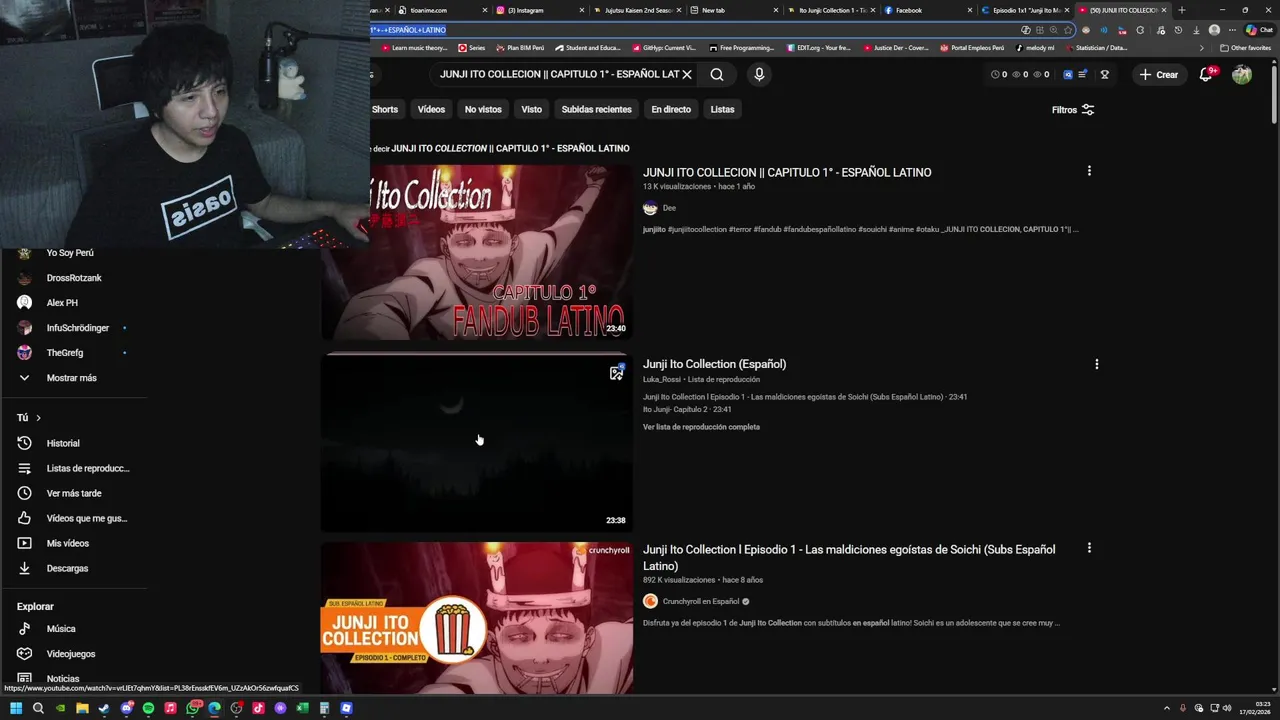The height and width of the screenshot is (720, 1280).
Task: Open File Explorer from the taskbar
Action: pyautogui.click(x=82, y=708)
